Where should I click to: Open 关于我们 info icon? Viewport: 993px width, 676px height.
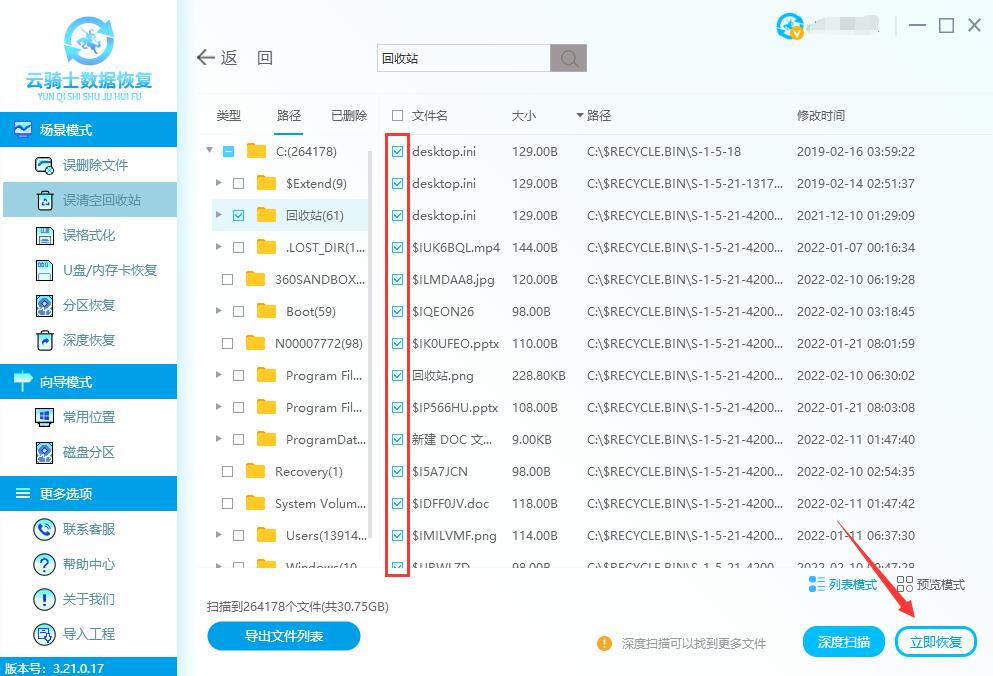(44, 599)
